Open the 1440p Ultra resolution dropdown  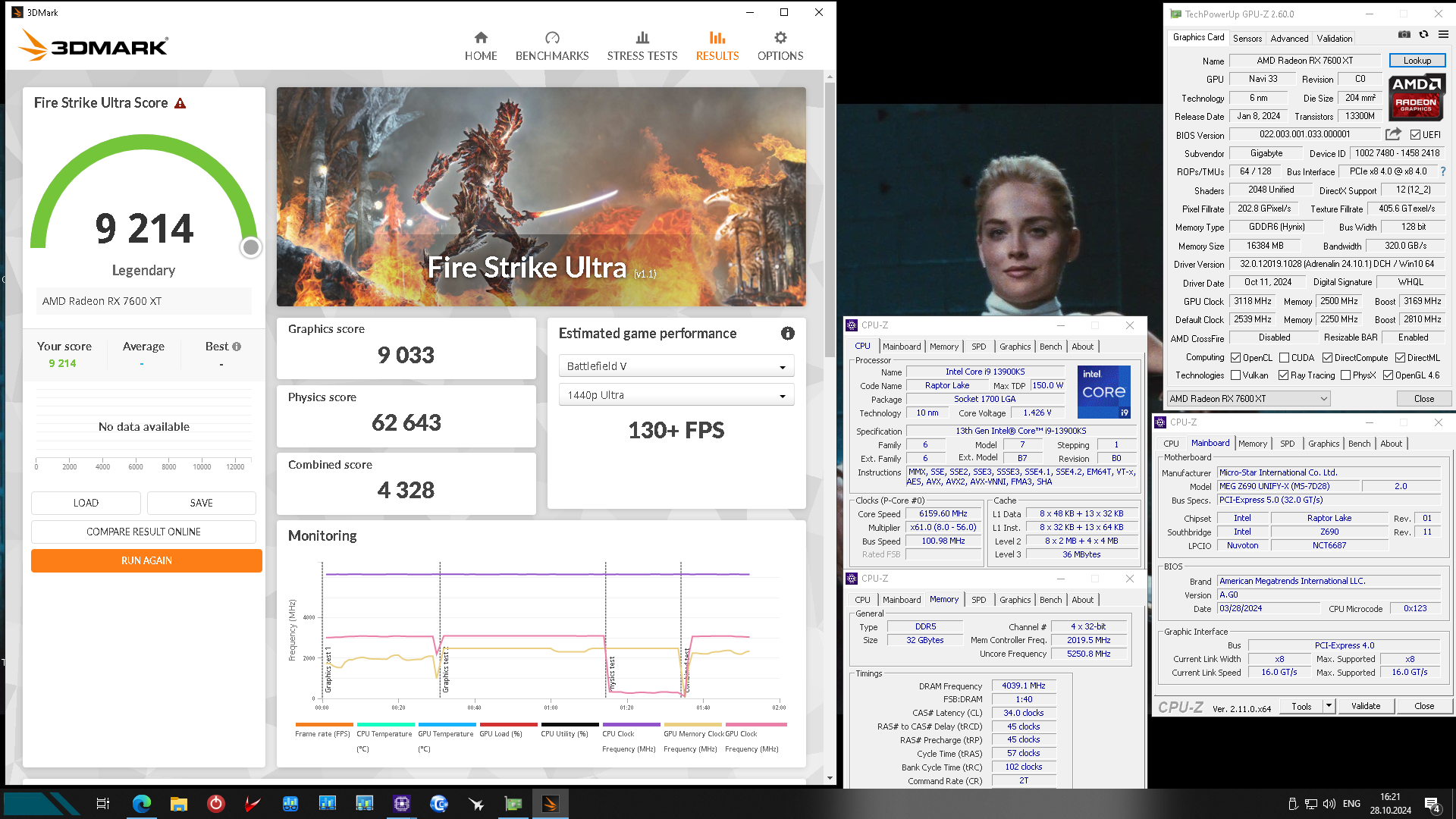(x=676, y=395)
